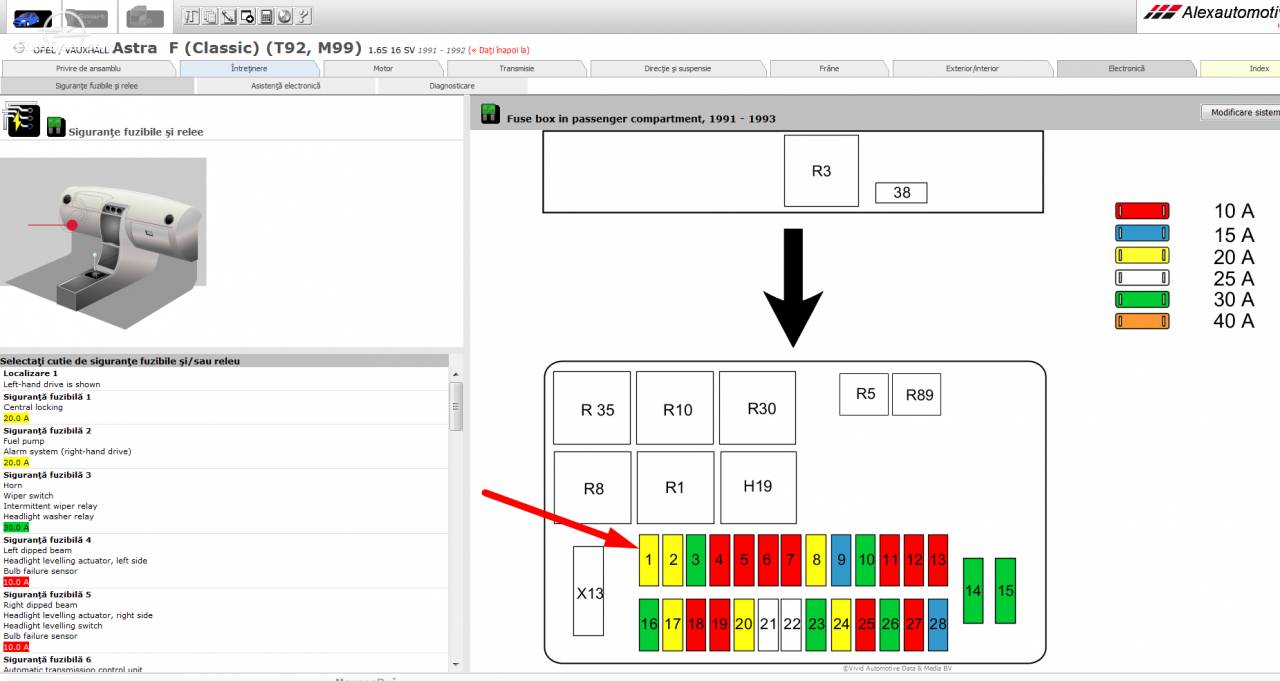Screen dimensions: 1280x681
Task: Click relay R 35 in the fuse box
Action: 592,408
